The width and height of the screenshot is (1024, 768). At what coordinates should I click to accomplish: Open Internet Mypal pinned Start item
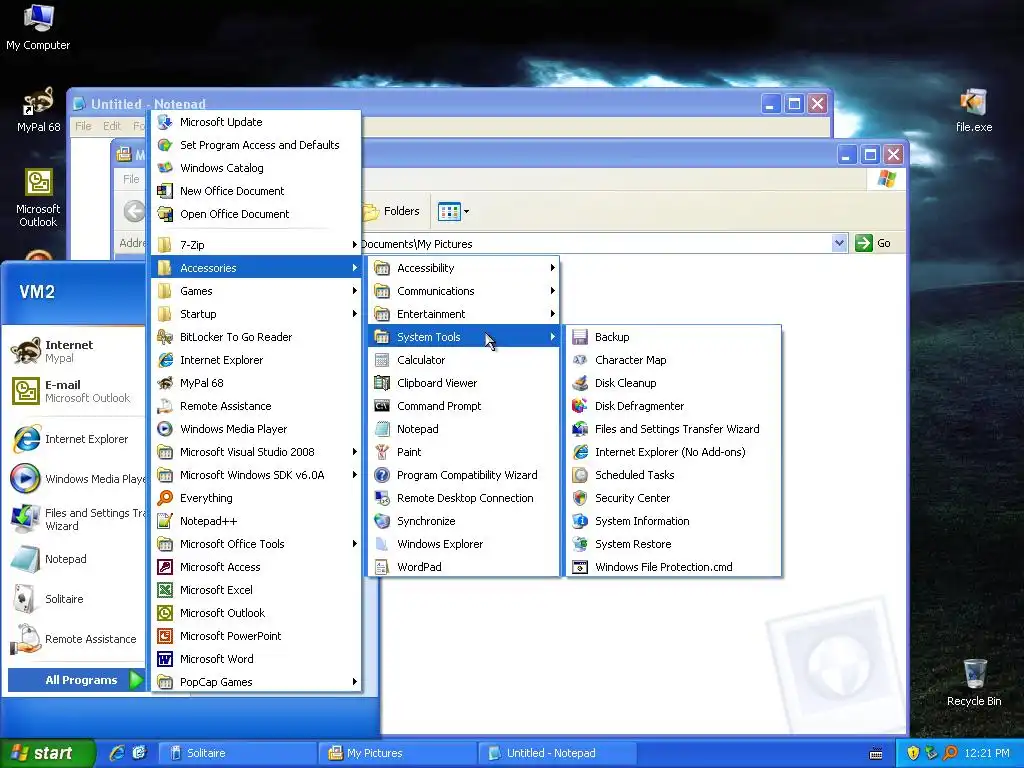(x=75, y=351)
